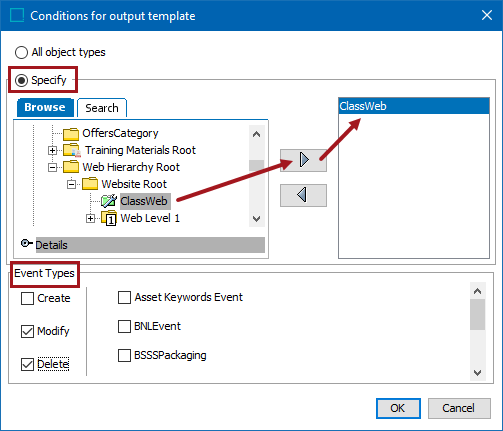The image size is (503, 431).
Task: Tick the BNLEvent checkbox
Action: pyautogui.click(x=124, y=326)
